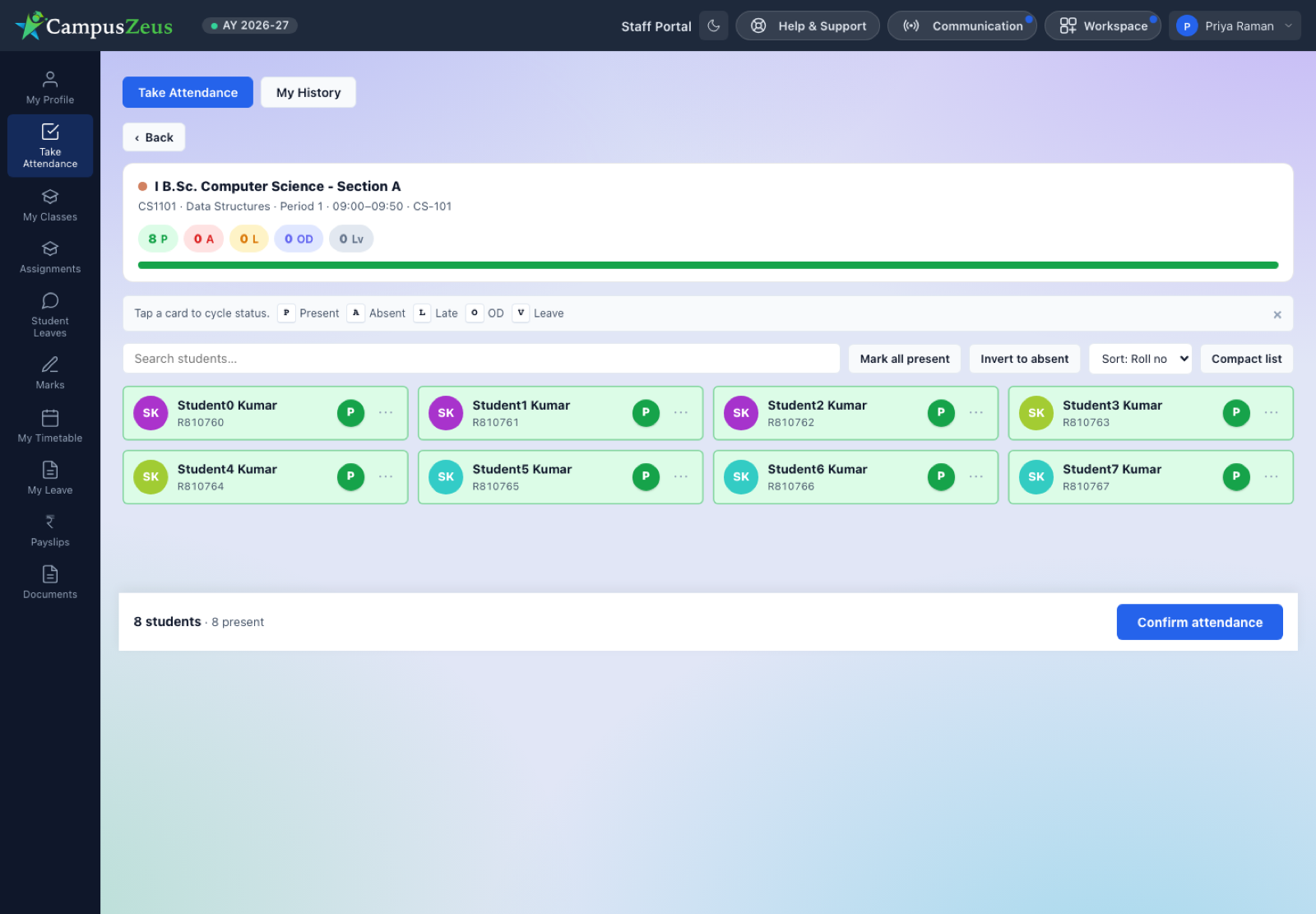Image resolution: width=1316 pixels, height=914 pixels.
Task: View My Timetable calendar icon
Action: coord(50,418)
